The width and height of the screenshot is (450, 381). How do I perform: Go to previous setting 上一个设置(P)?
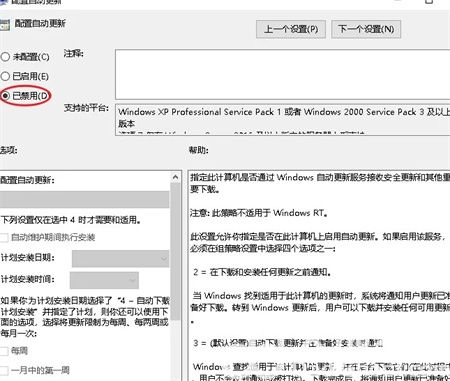coord(291,29)
